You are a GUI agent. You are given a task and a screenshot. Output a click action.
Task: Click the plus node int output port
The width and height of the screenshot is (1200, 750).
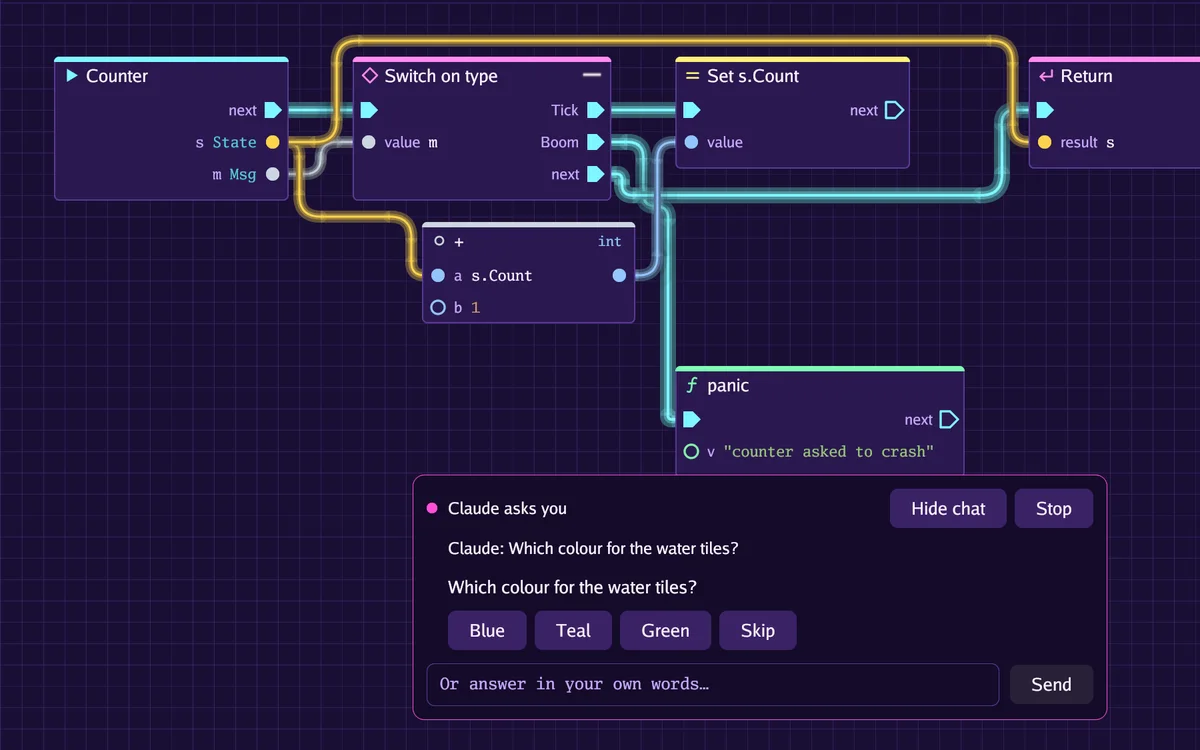pos(619,275)
